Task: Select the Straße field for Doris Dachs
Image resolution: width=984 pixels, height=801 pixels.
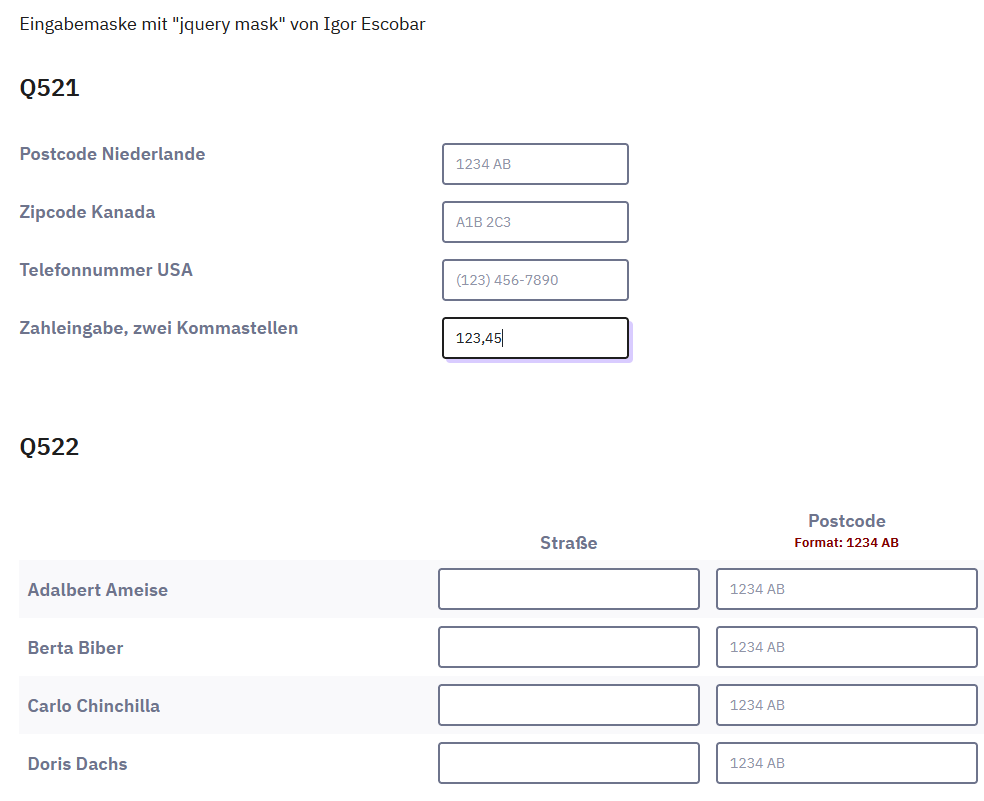Action: [x=568, y=763]
